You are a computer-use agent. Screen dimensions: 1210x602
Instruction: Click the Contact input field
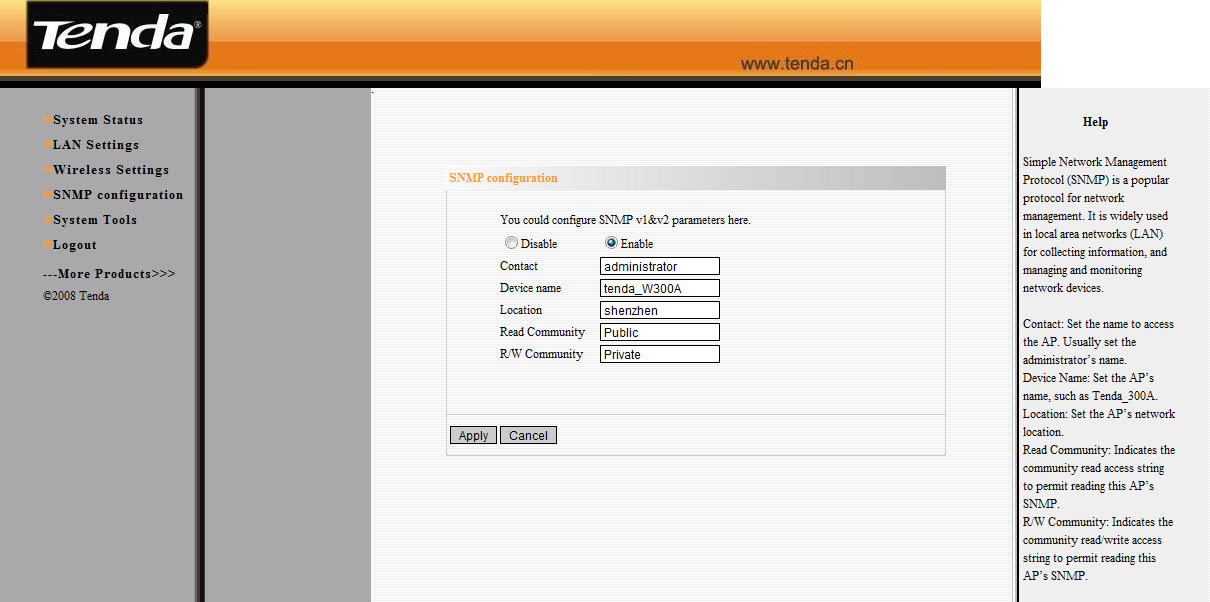coord(660,266)
